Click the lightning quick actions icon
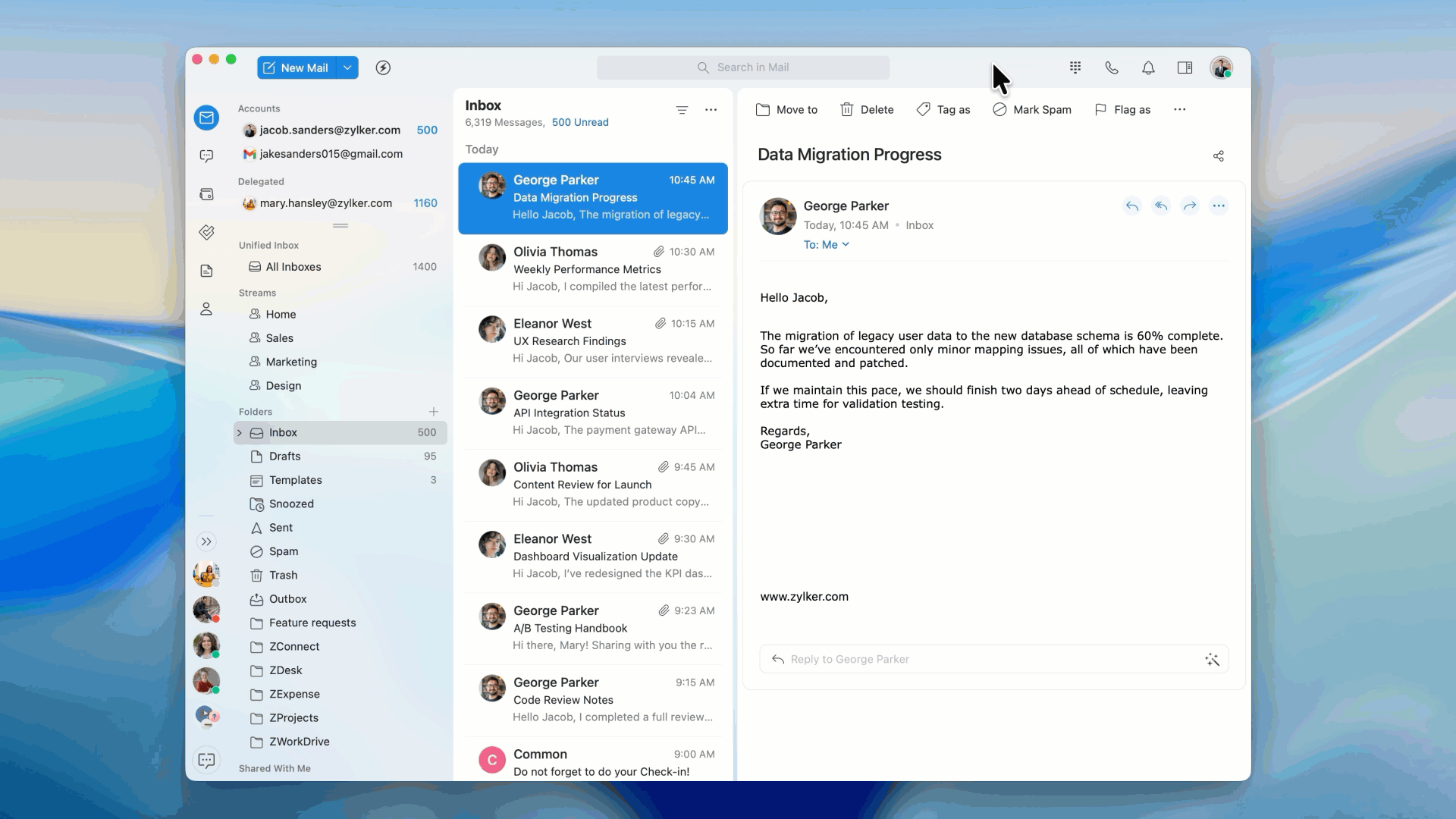The height and width of the screenshot is (819, 1456). [x=384, y=67]
